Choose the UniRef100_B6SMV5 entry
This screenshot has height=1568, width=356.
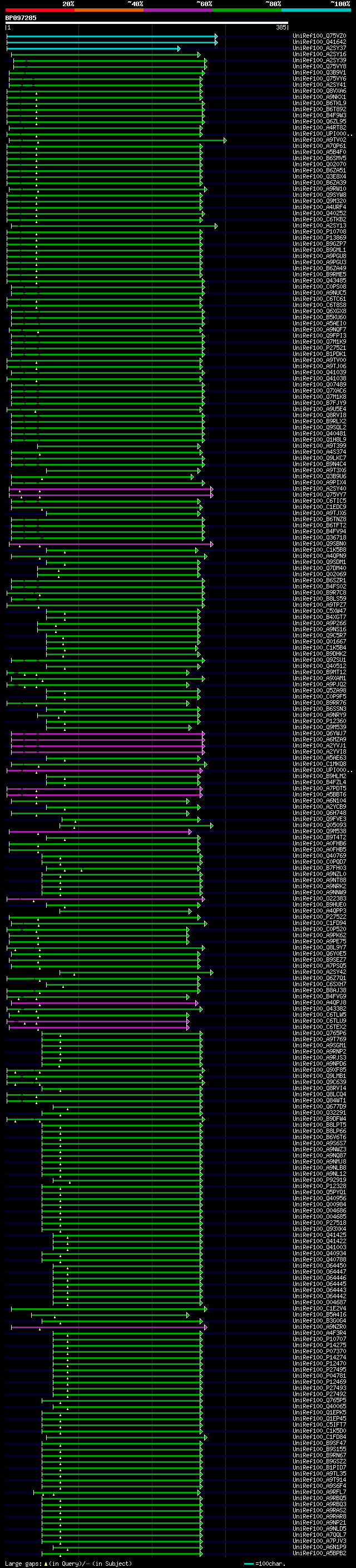[x=319, y=159]
